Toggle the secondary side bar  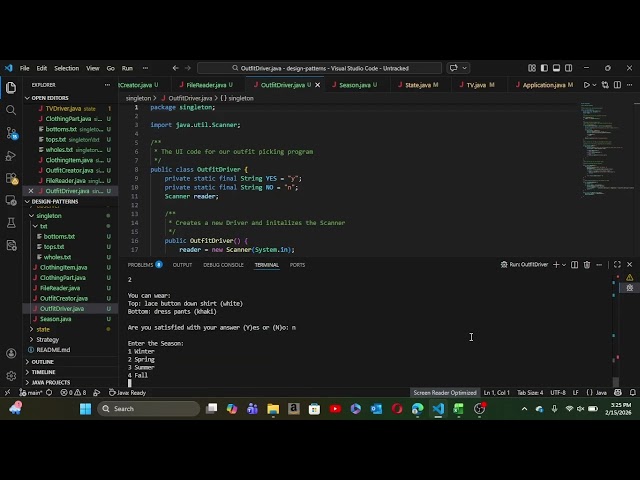568,68
